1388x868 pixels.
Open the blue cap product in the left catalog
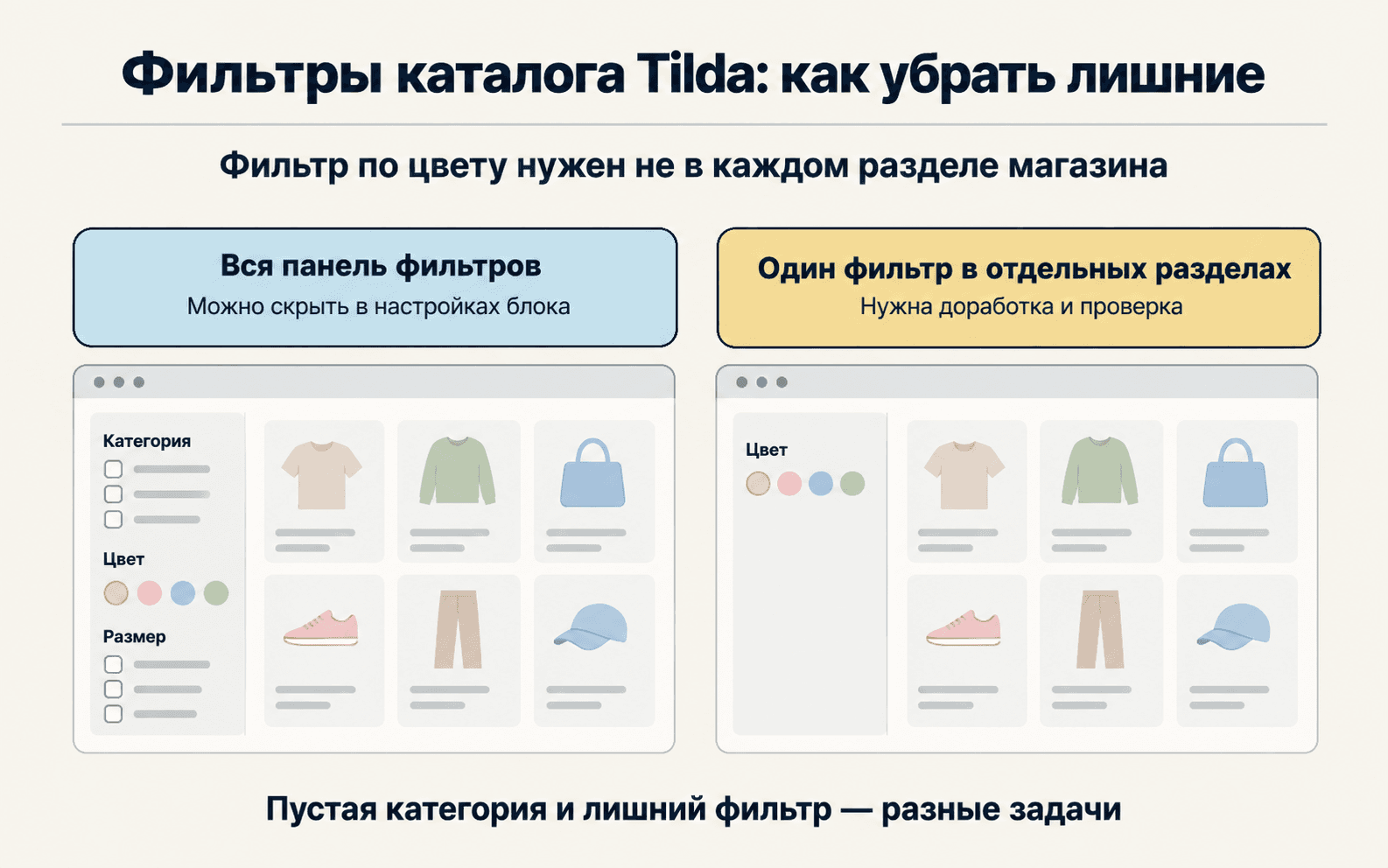[592, 626]
